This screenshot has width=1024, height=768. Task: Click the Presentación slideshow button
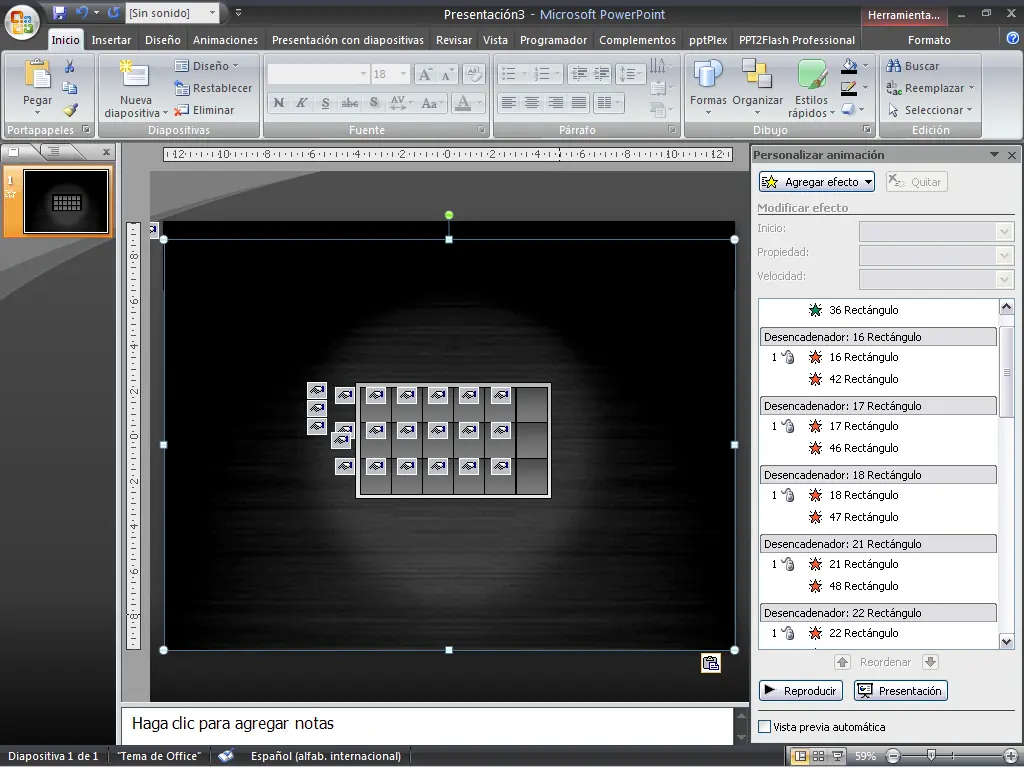(x=901, y=690)
